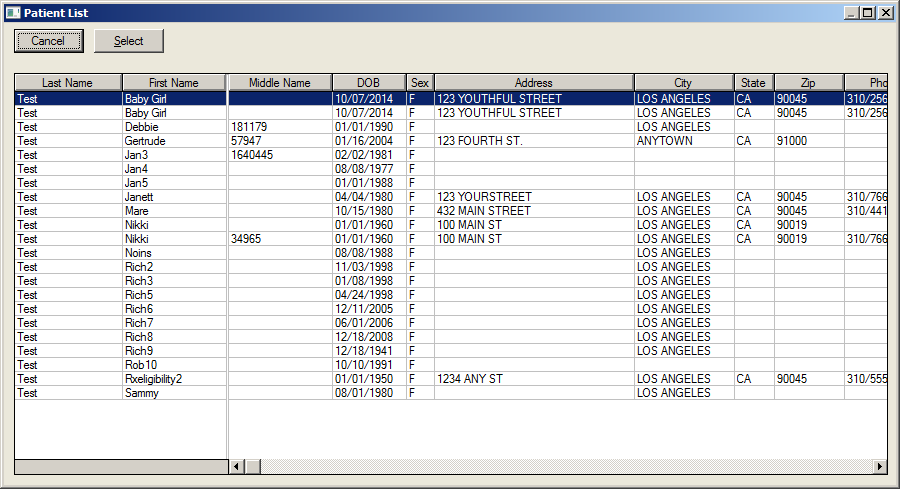The image size is (900, 489).
Task: Click the DOB column header
Action: click(368, 83)
